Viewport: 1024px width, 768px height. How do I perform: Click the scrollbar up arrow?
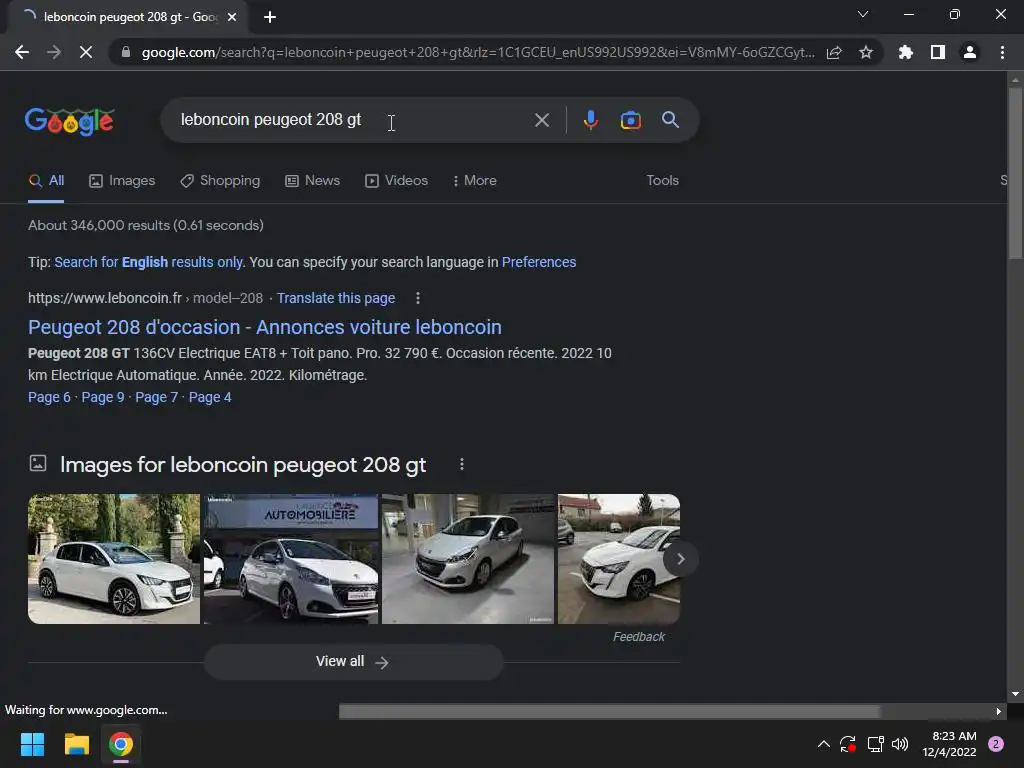coord(1015,80)
